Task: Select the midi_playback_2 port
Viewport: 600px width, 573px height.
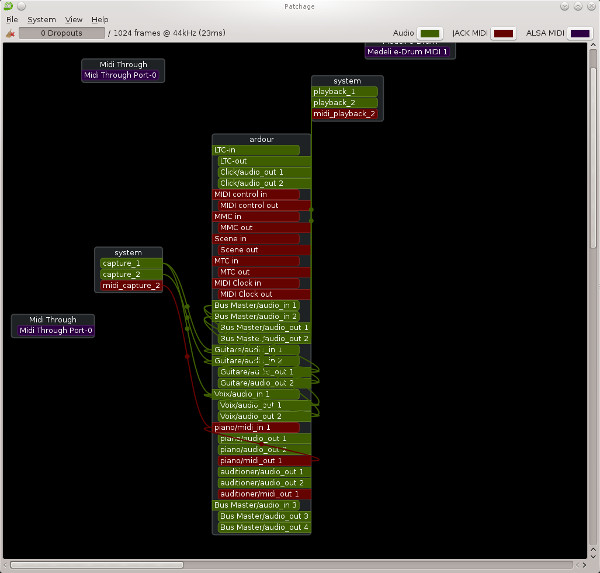Action: [345, 114]
